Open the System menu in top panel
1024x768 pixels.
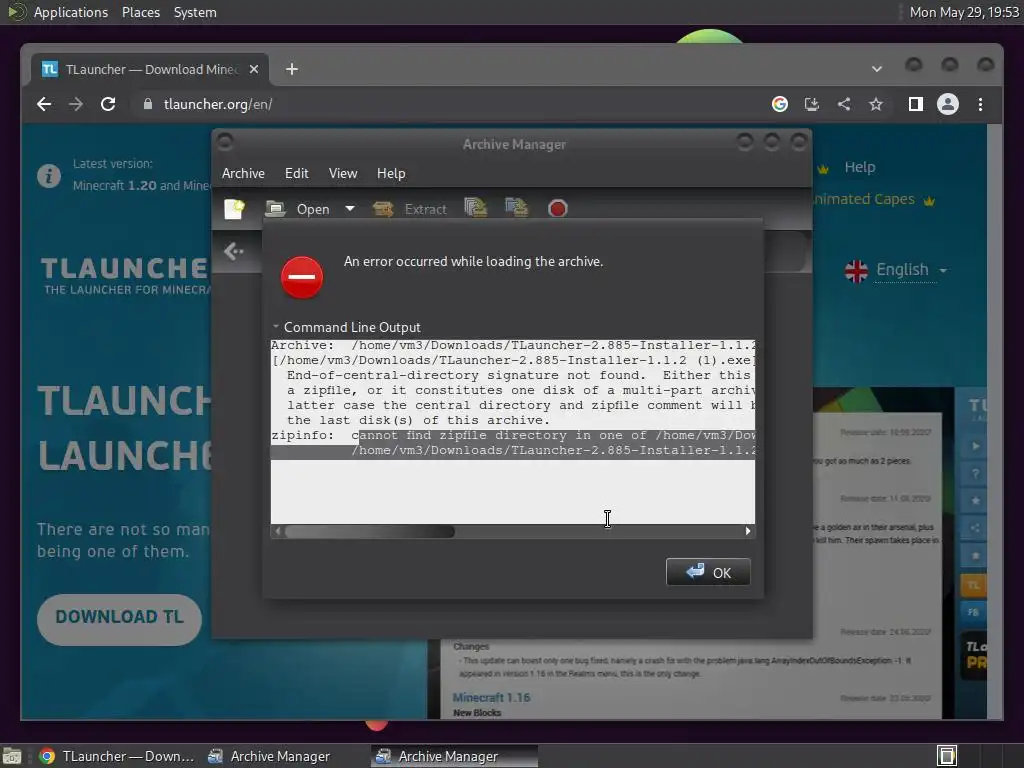[195, 12]
